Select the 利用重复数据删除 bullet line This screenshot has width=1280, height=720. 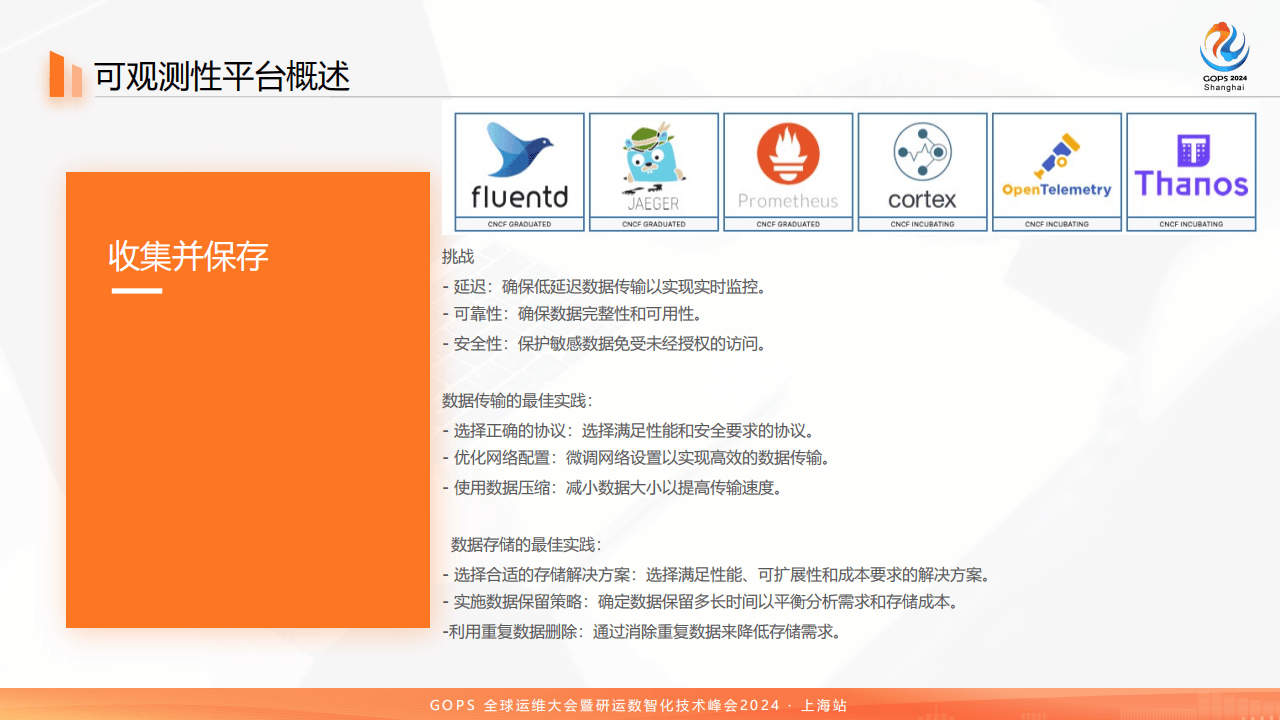(643, 632)
